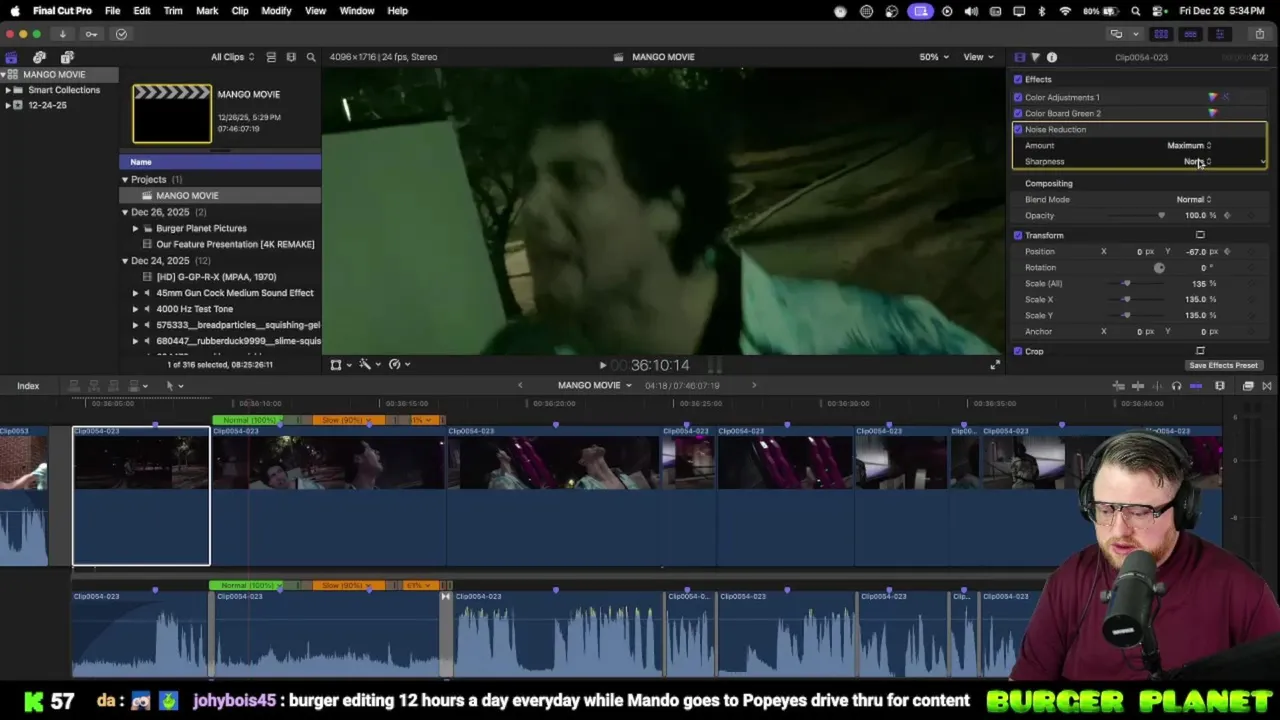Change Noise Reduction Amount Maximum dropdown

(x=1189, y=145)
